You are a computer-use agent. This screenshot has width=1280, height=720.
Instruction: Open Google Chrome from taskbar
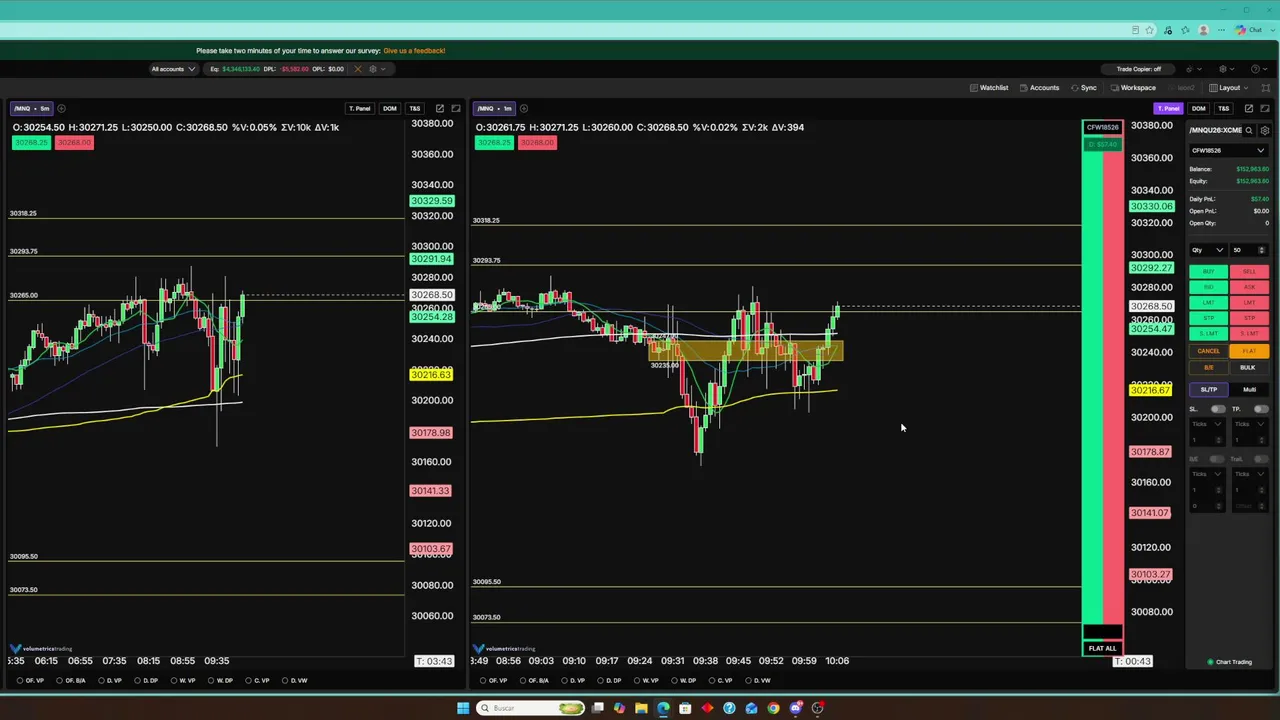[773, 708]
